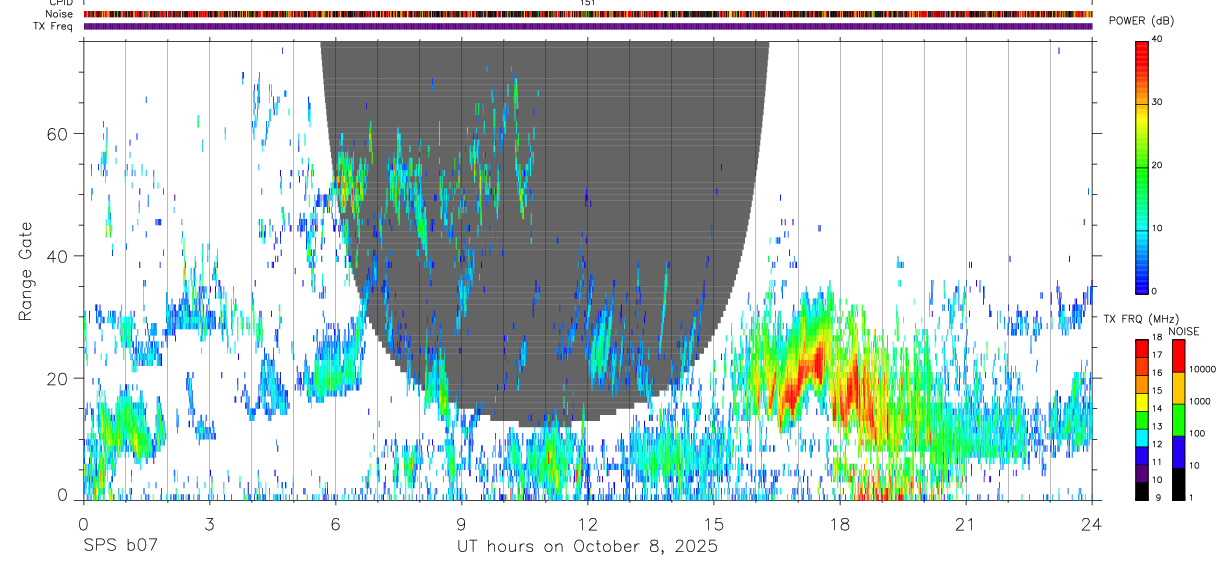Click the 0 tick label on the range gate axis
The width and height of the screenshot is (1228, 567).
63,494
